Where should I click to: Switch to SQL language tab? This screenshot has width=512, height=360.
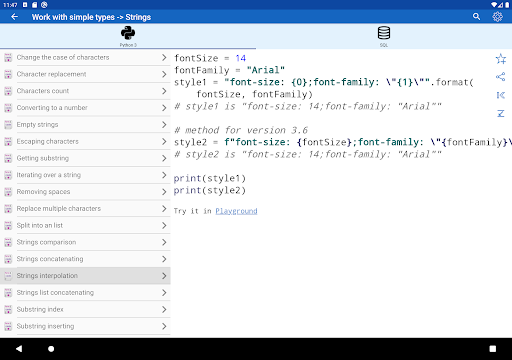coord(384,36)
